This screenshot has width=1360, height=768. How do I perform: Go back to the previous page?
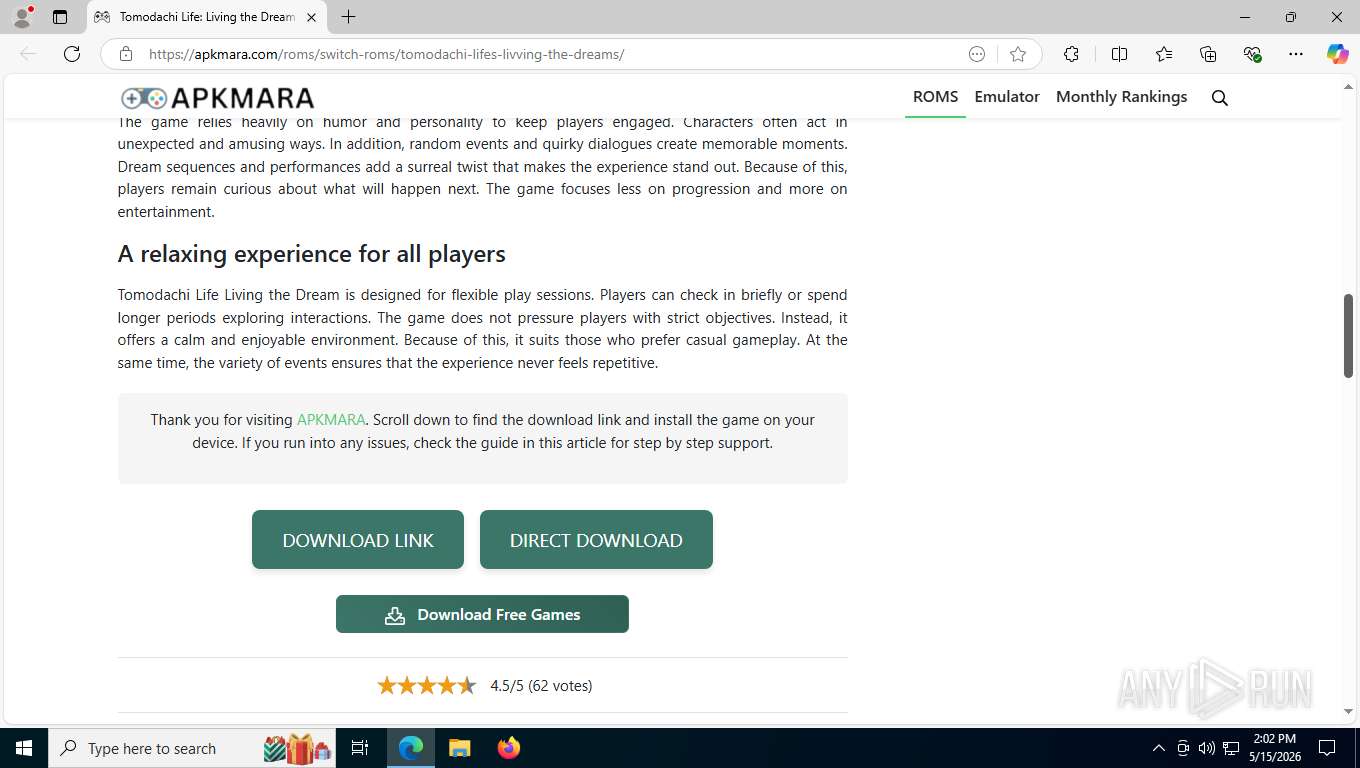click(x=28, y=54)
